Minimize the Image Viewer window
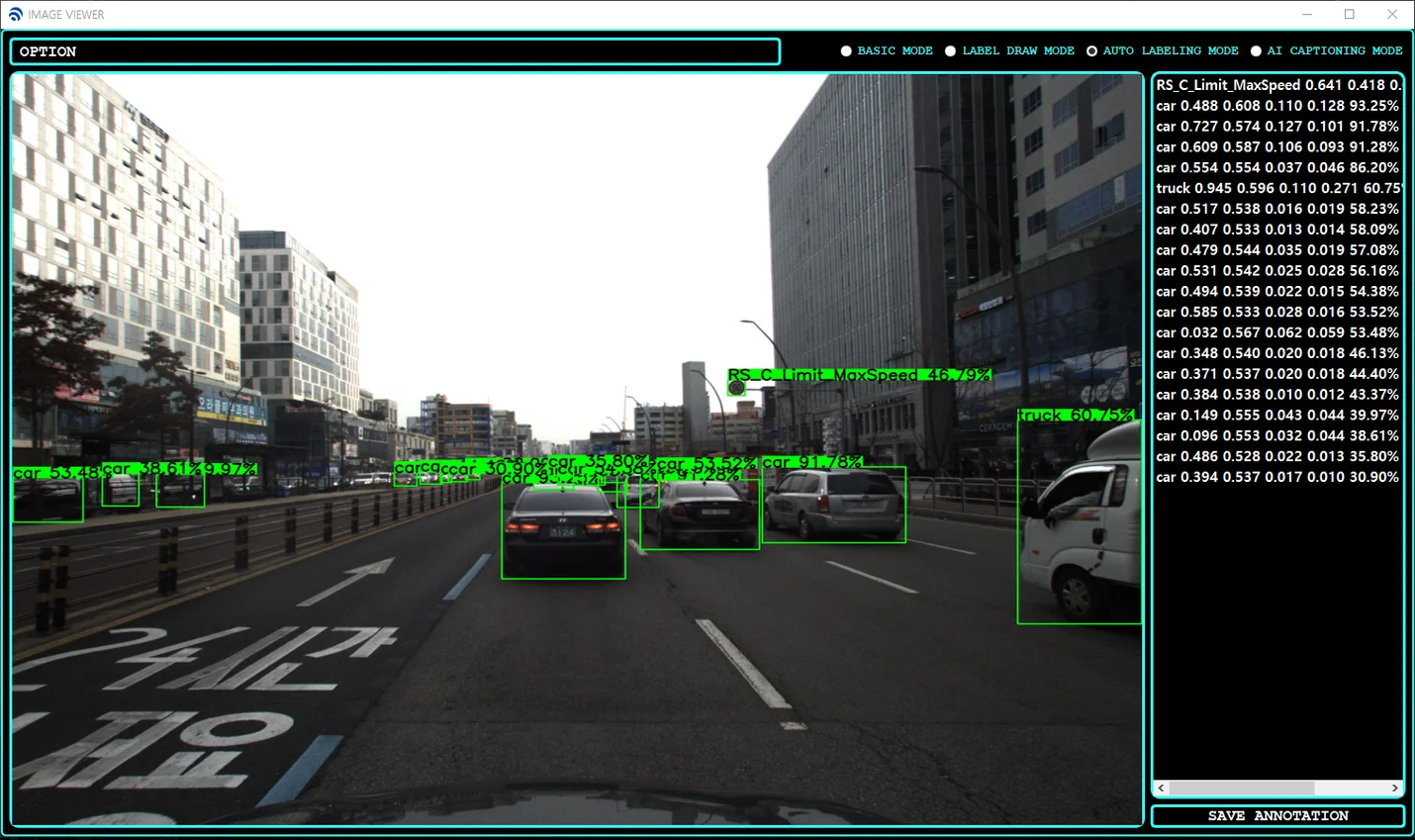Viewport: 1415px width, 840px height. click(x=1307, y=14)
